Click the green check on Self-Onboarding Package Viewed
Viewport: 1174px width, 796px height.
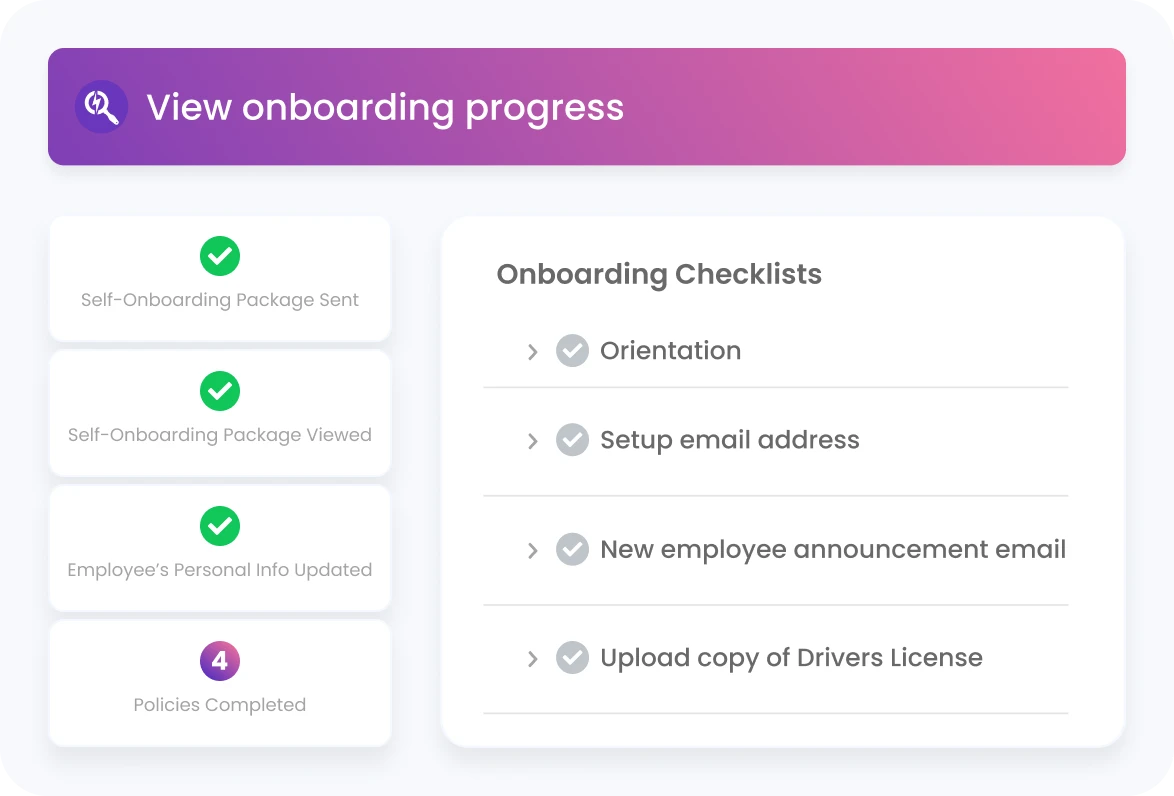tap(220, 391)
